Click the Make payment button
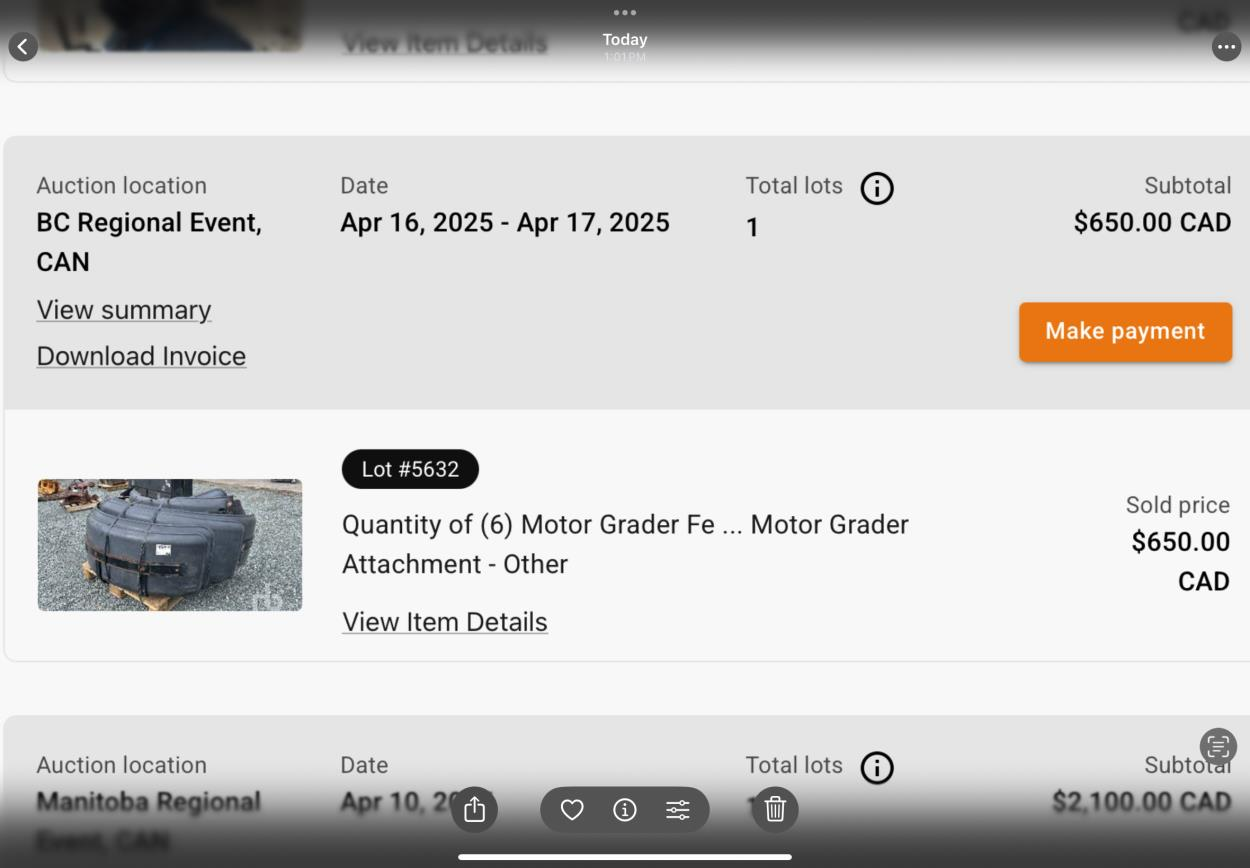1250x868 pixels. [x=1126, y=332]
